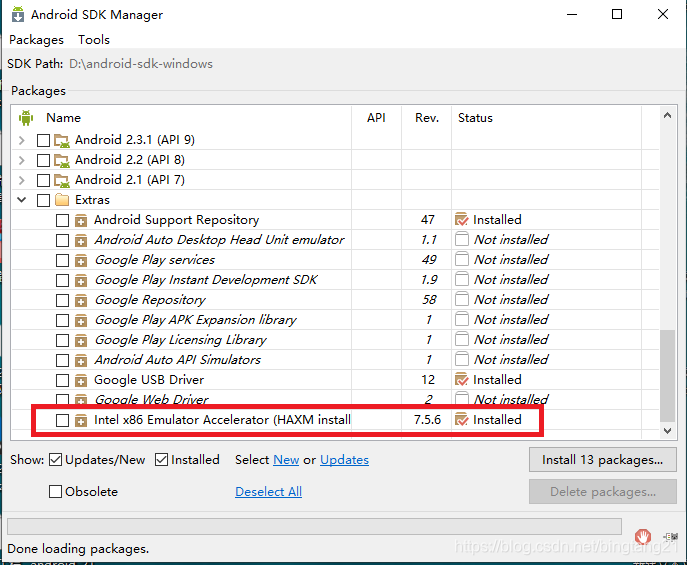
Task: Click the Status column header
Action: click(x=475, y=118)
